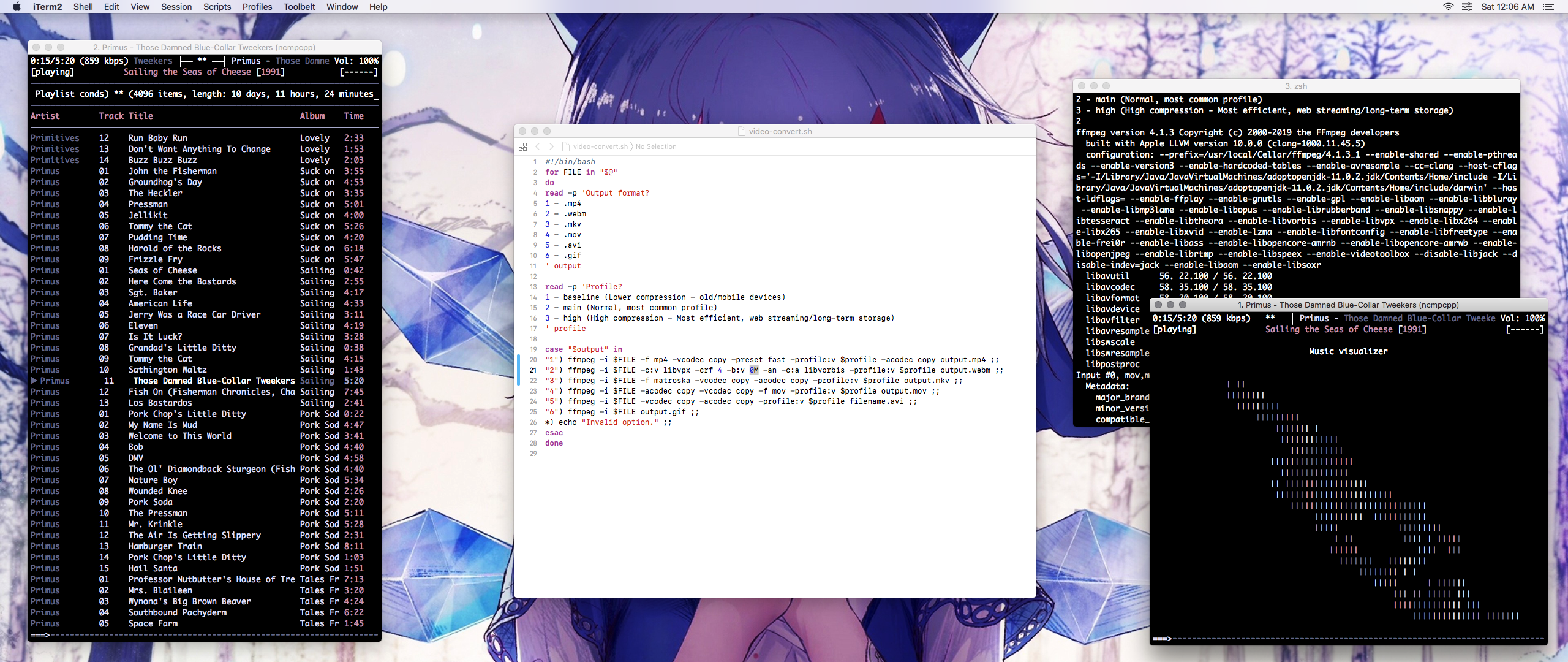Open the Scripts menu
The width and height of the screenshot is (1568, 662).
click(217, 7)
